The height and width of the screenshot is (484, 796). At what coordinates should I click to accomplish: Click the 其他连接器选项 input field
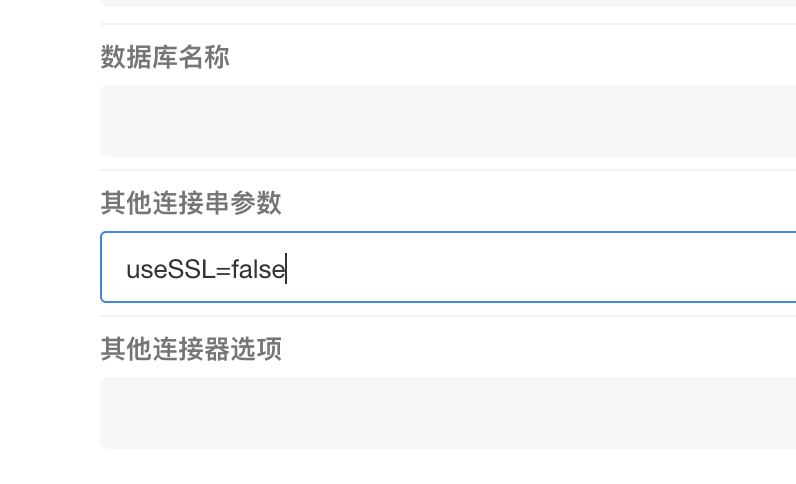point(448,413)
